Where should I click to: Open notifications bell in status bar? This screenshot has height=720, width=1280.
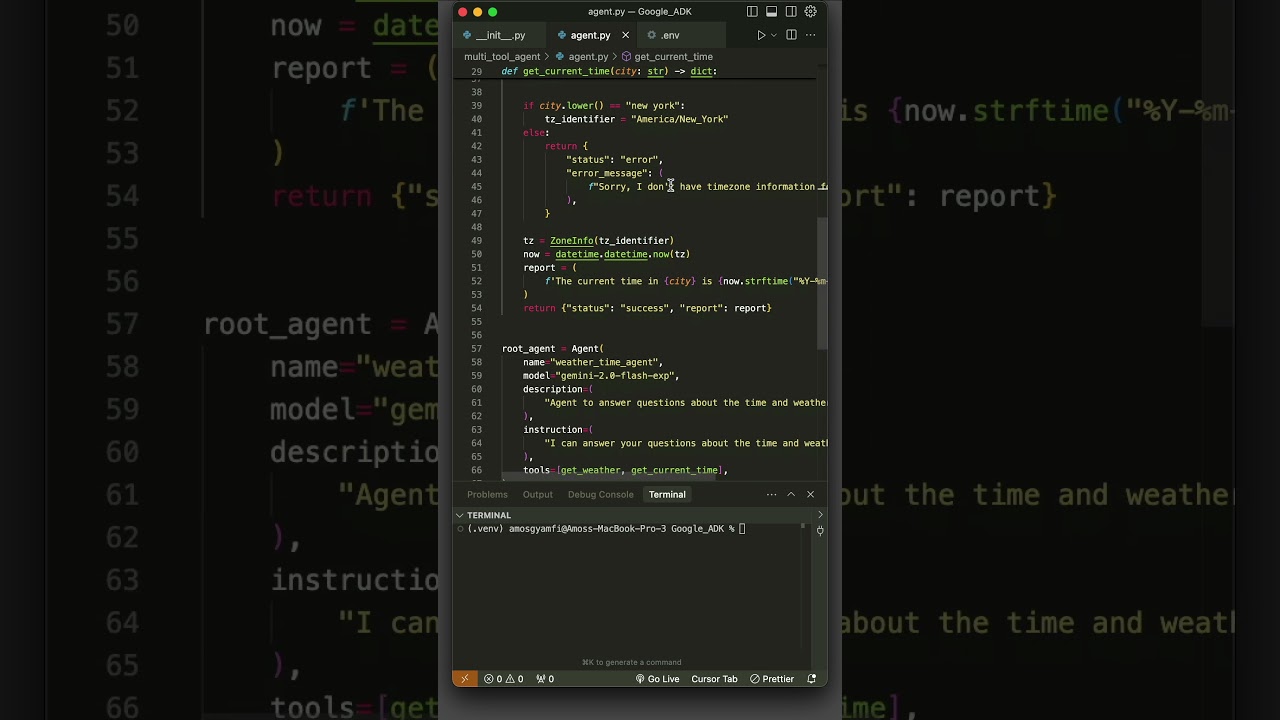[x=811, y=678]
